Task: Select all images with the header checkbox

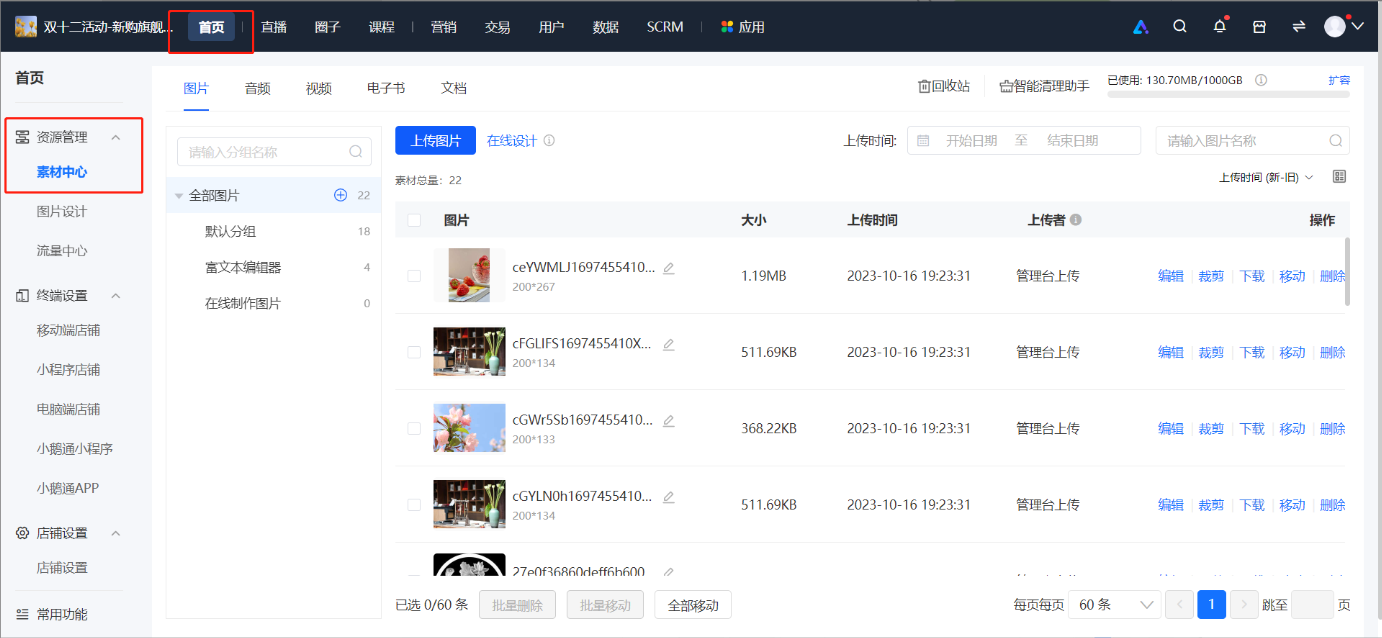Action: (414, 219)
